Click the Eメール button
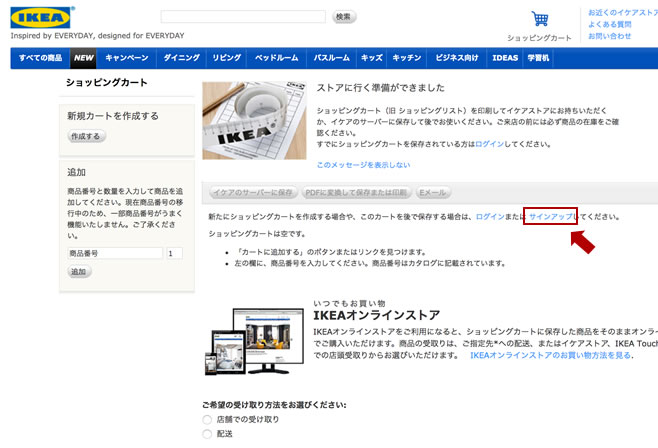This screenshot has width=658, height=448. click(433, 193)
